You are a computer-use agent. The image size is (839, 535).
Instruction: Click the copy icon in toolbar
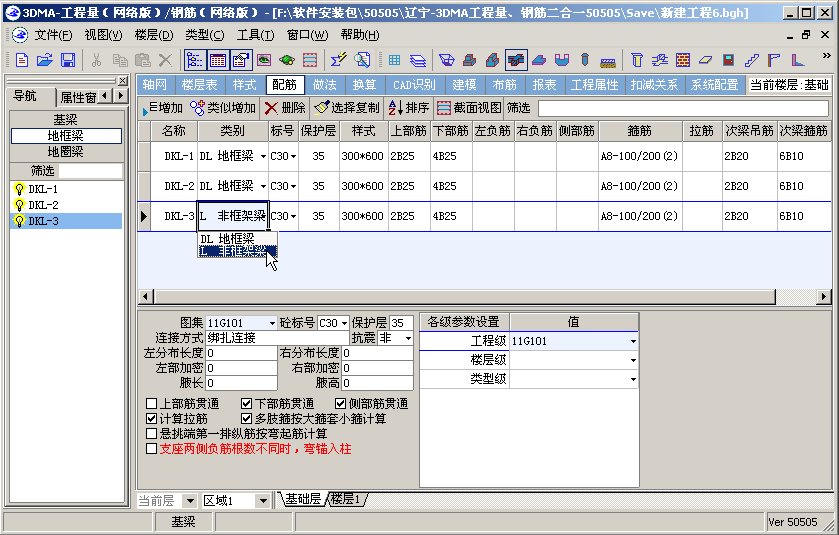pyautogui.click(x=119, y=60)
